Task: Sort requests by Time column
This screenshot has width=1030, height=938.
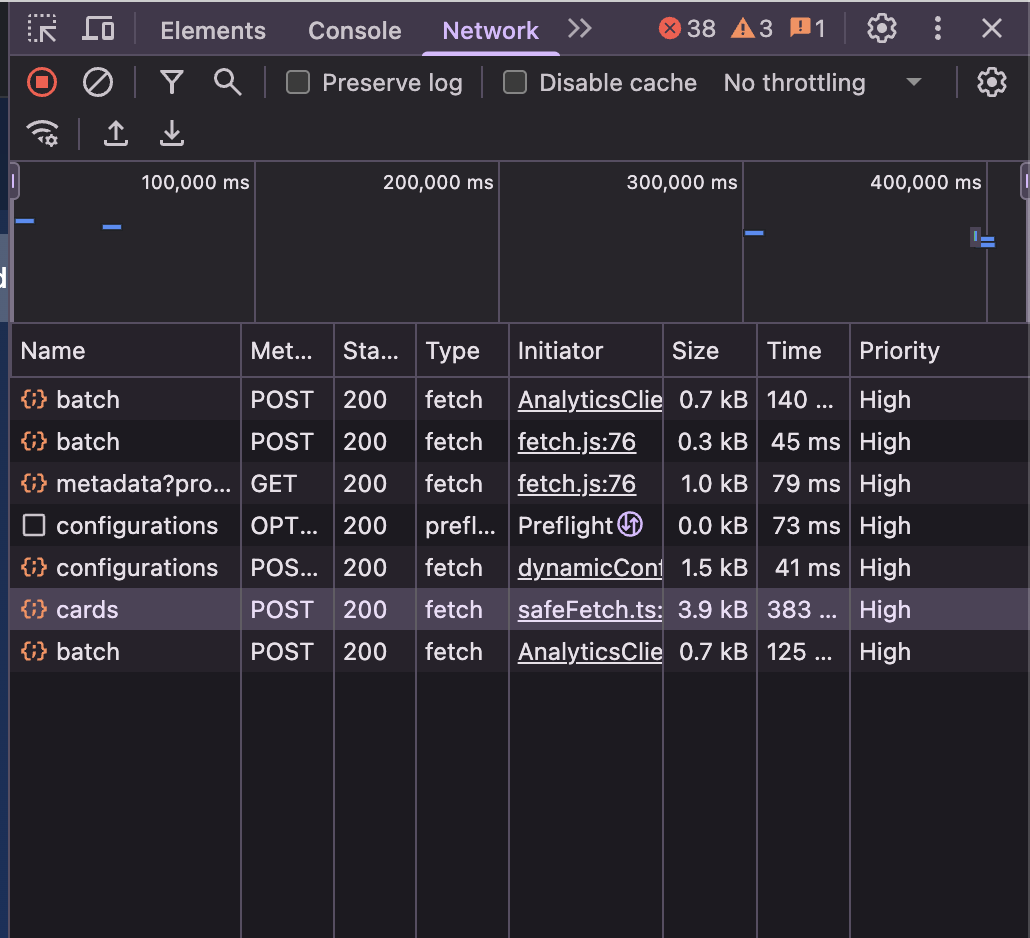Action: pyautogui.click(x=803, y=351)
